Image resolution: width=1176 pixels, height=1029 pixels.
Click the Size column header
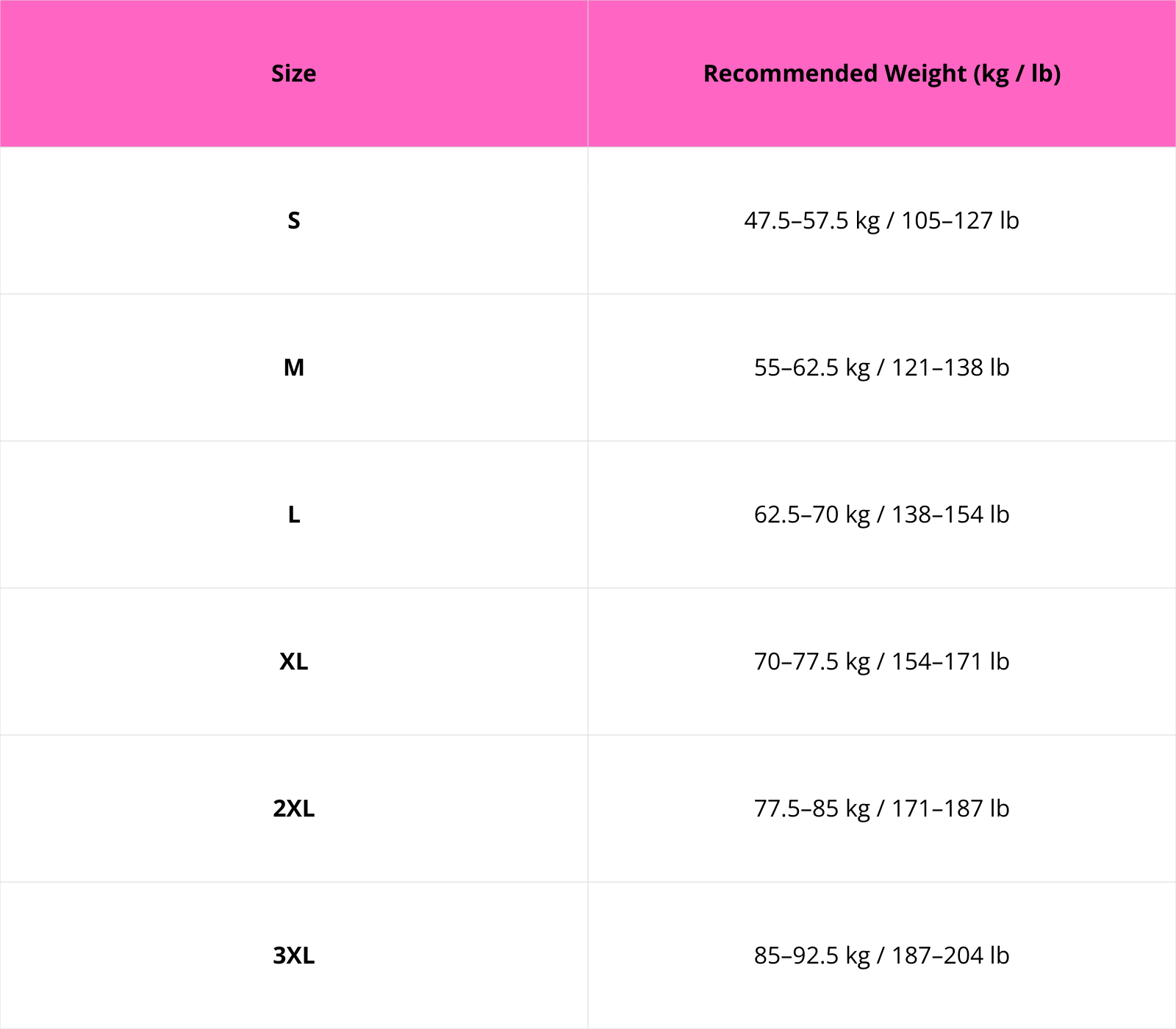coord(293,73)
